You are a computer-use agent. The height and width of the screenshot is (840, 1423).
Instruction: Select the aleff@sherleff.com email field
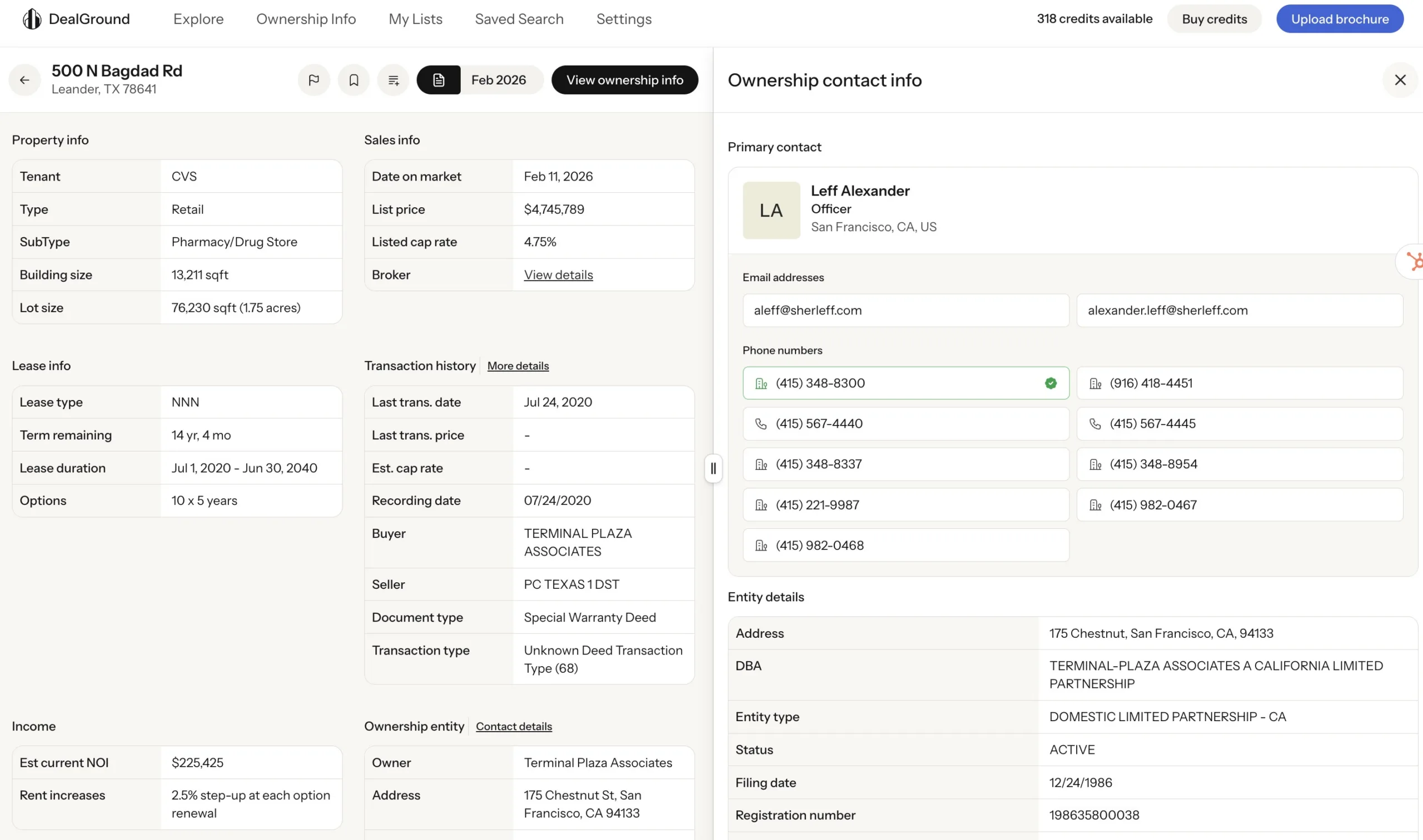[x=905, y=310]
